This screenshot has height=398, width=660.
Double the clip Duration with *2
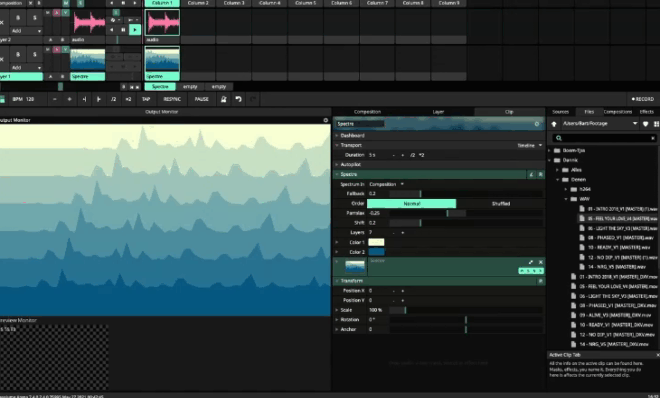pos(421,155)
